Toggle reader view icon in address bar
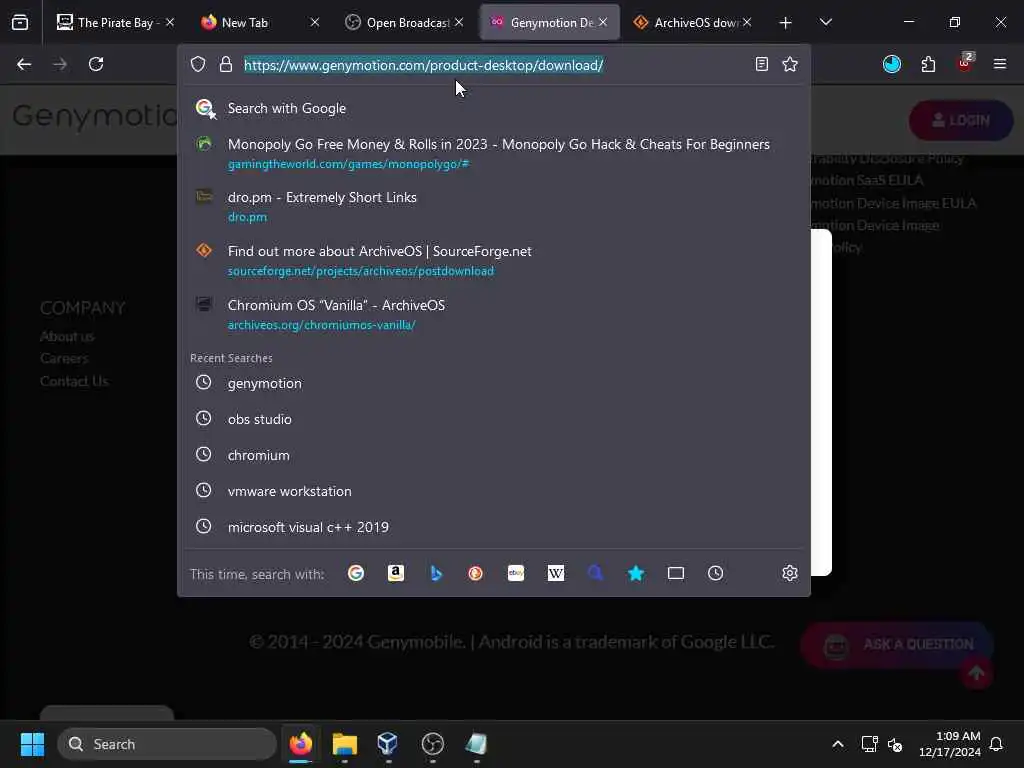 pyautogui.click(x=761, y=64)
